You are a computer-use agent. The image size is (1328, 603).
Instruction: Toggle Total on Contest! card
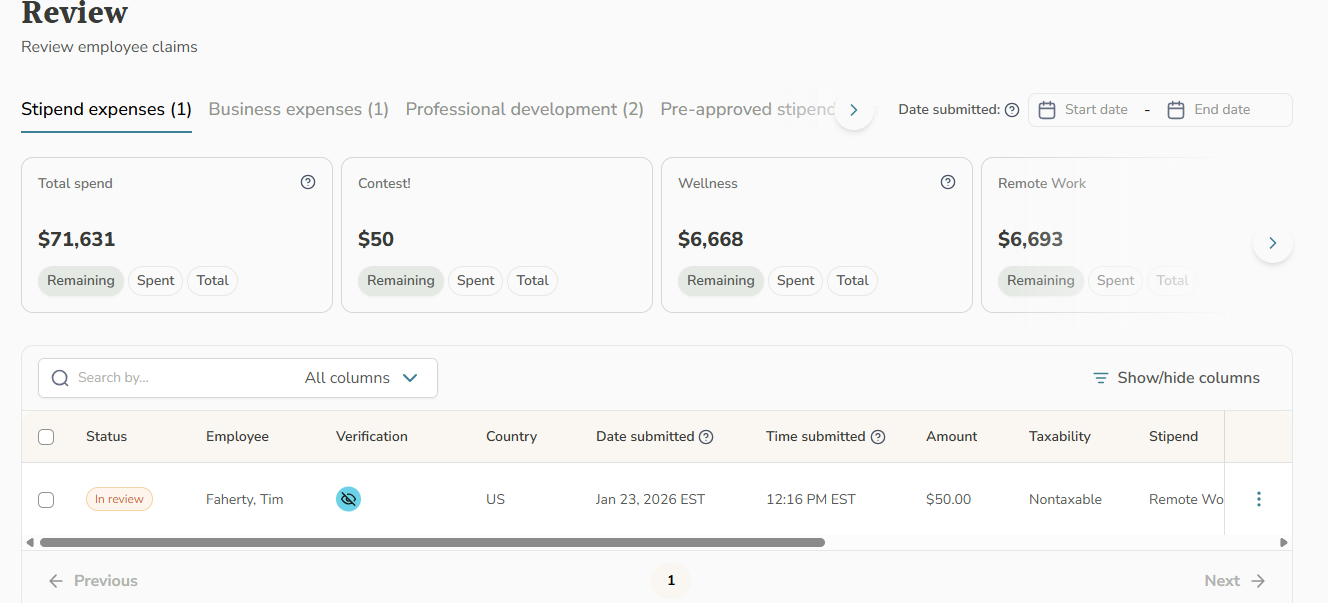coord(533,281)
